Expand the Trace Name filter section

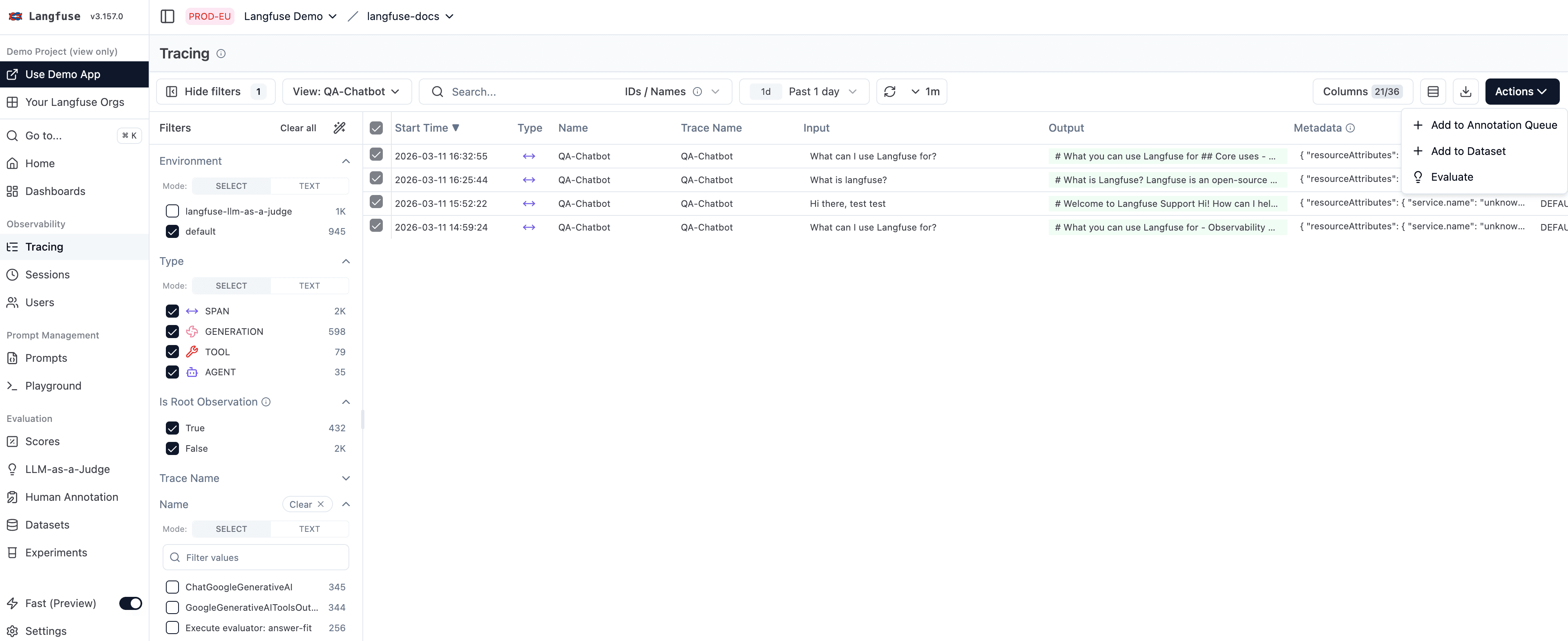coord(346,478)
